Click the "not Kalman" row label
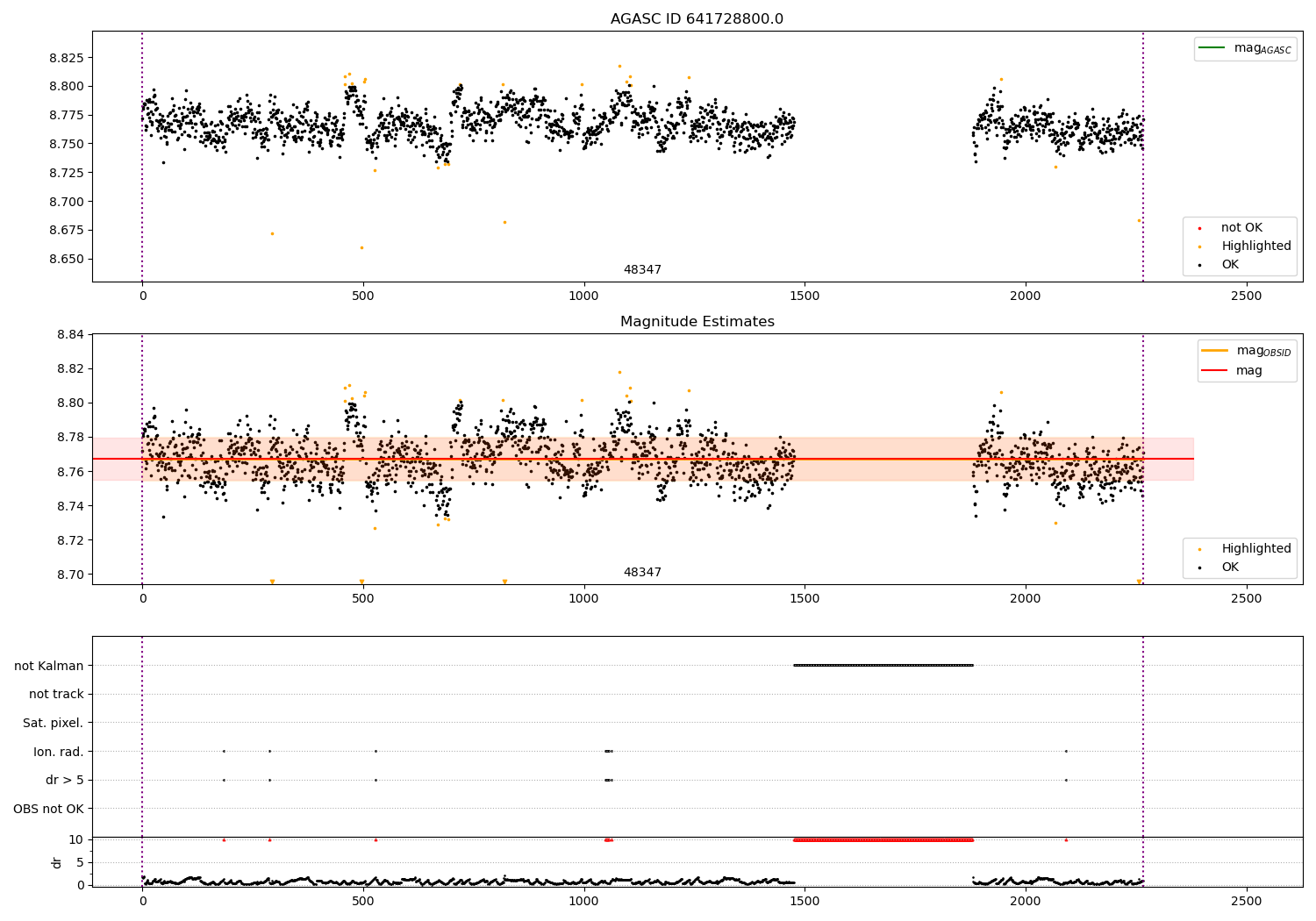 point(49,666)
